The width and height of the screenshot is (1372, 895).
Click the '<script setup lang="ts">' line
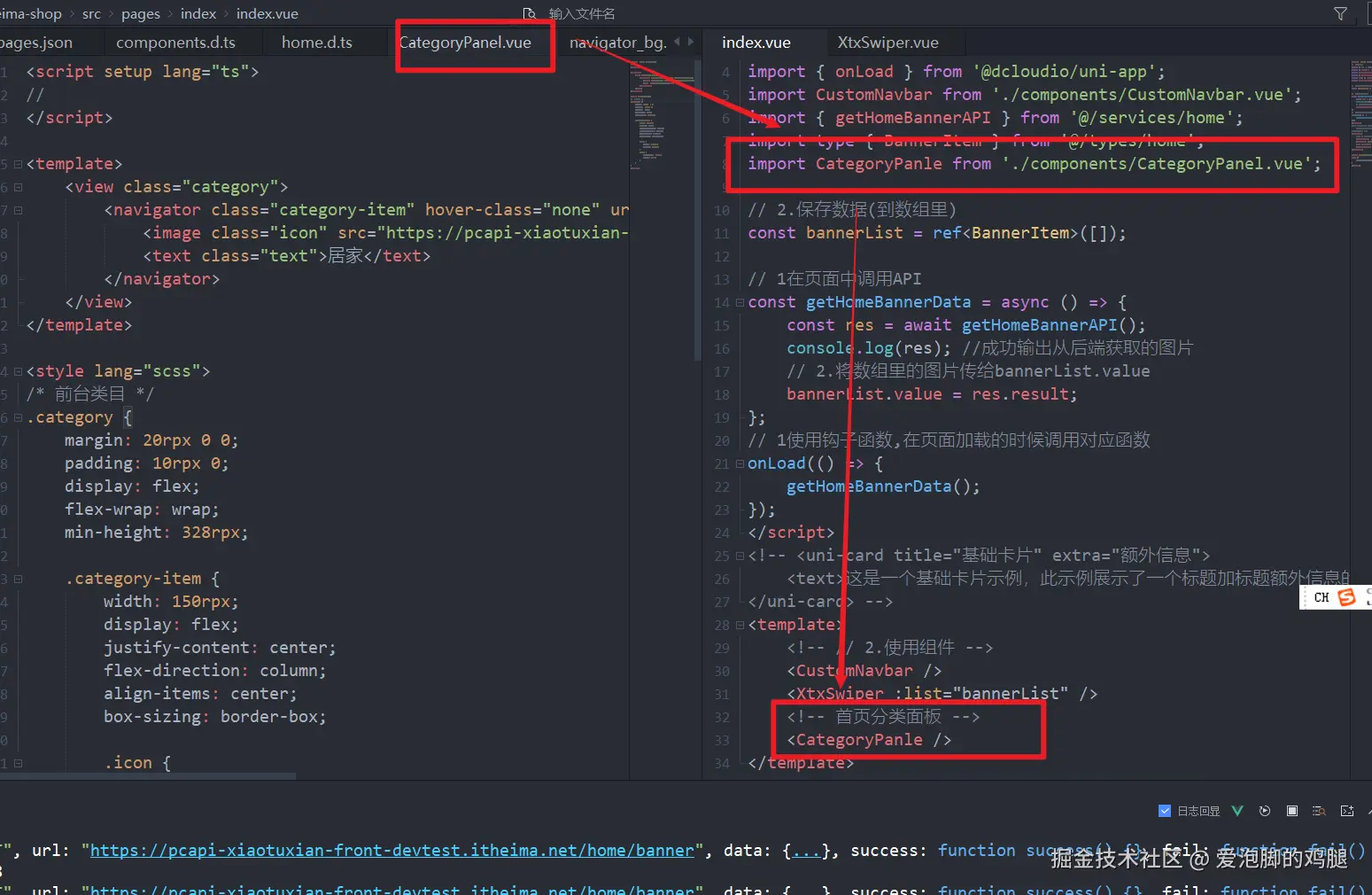click(142, 72)
